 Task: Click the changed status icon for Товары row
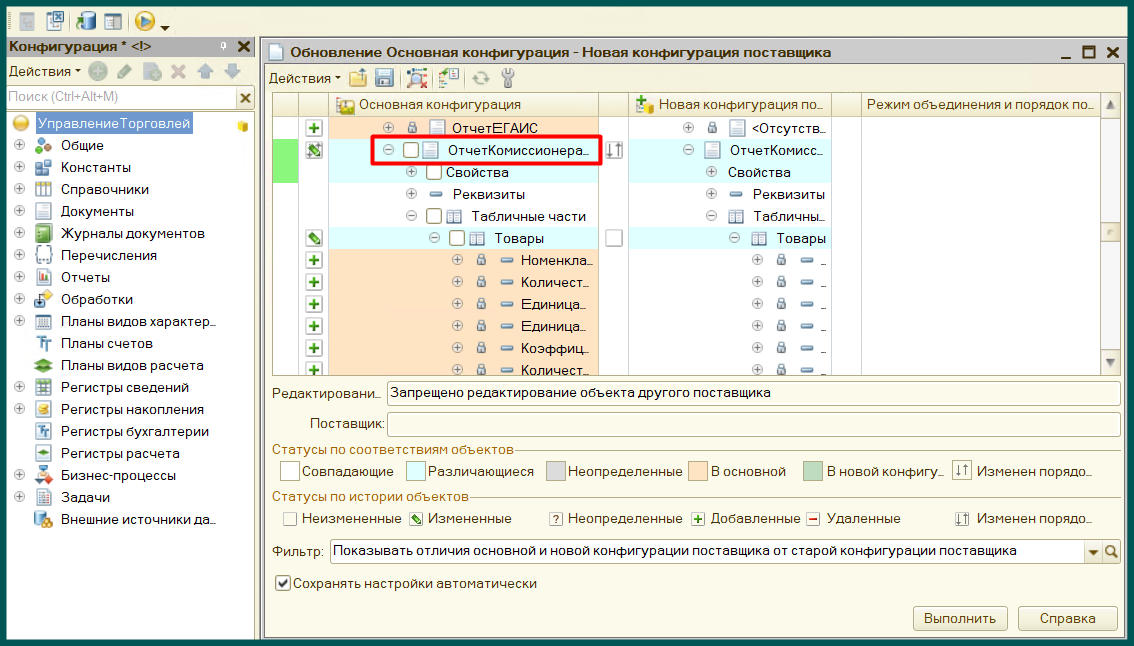pyautogui.click(x=314, y=238)
